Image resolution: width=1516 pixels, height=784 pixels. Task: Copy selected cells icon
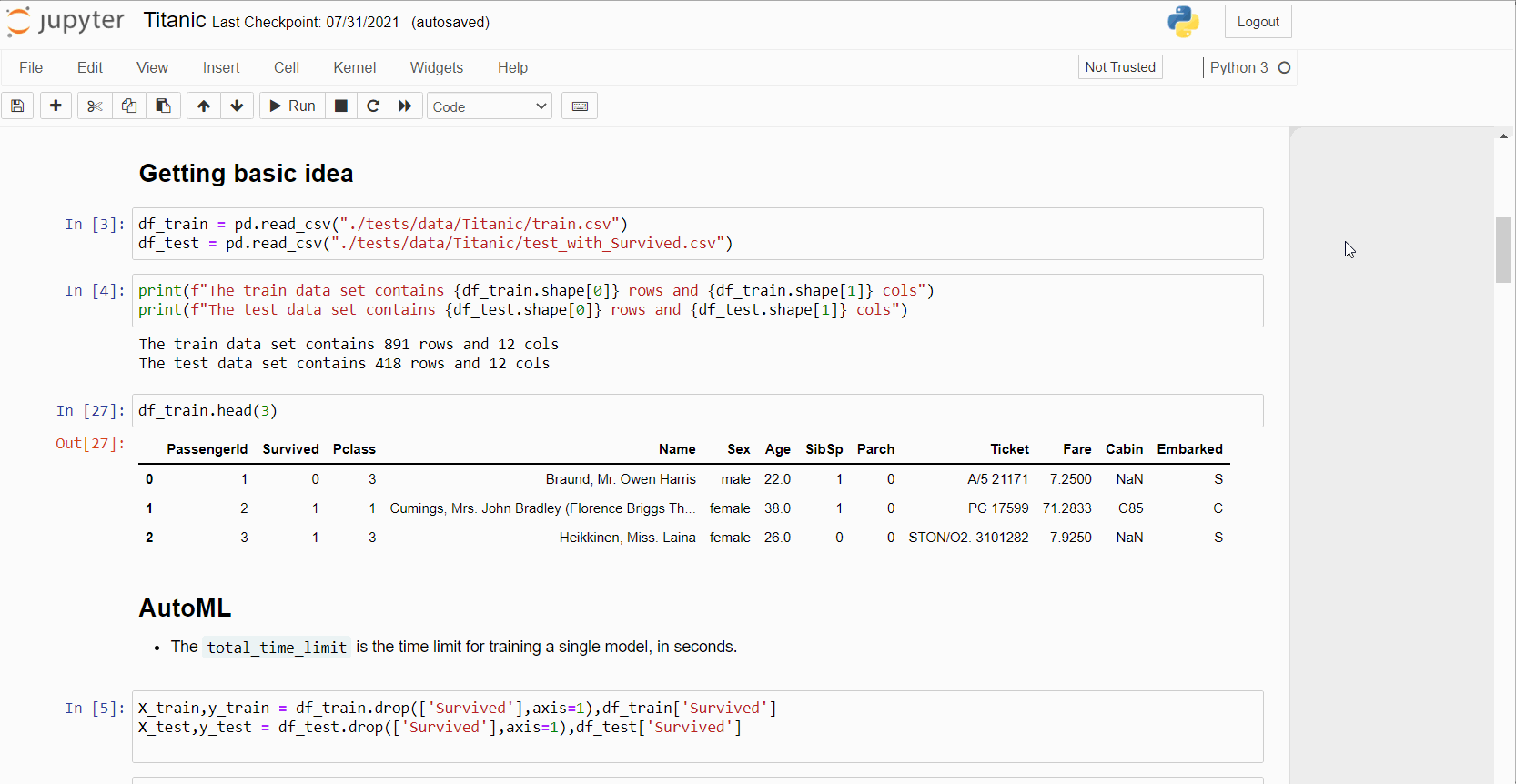[129, 106]
